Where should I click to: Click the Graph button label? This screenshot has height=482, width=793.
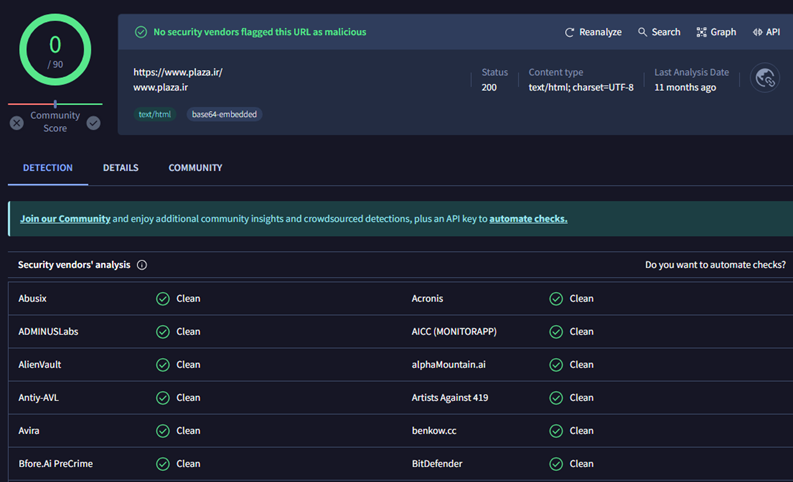(723, 32)
